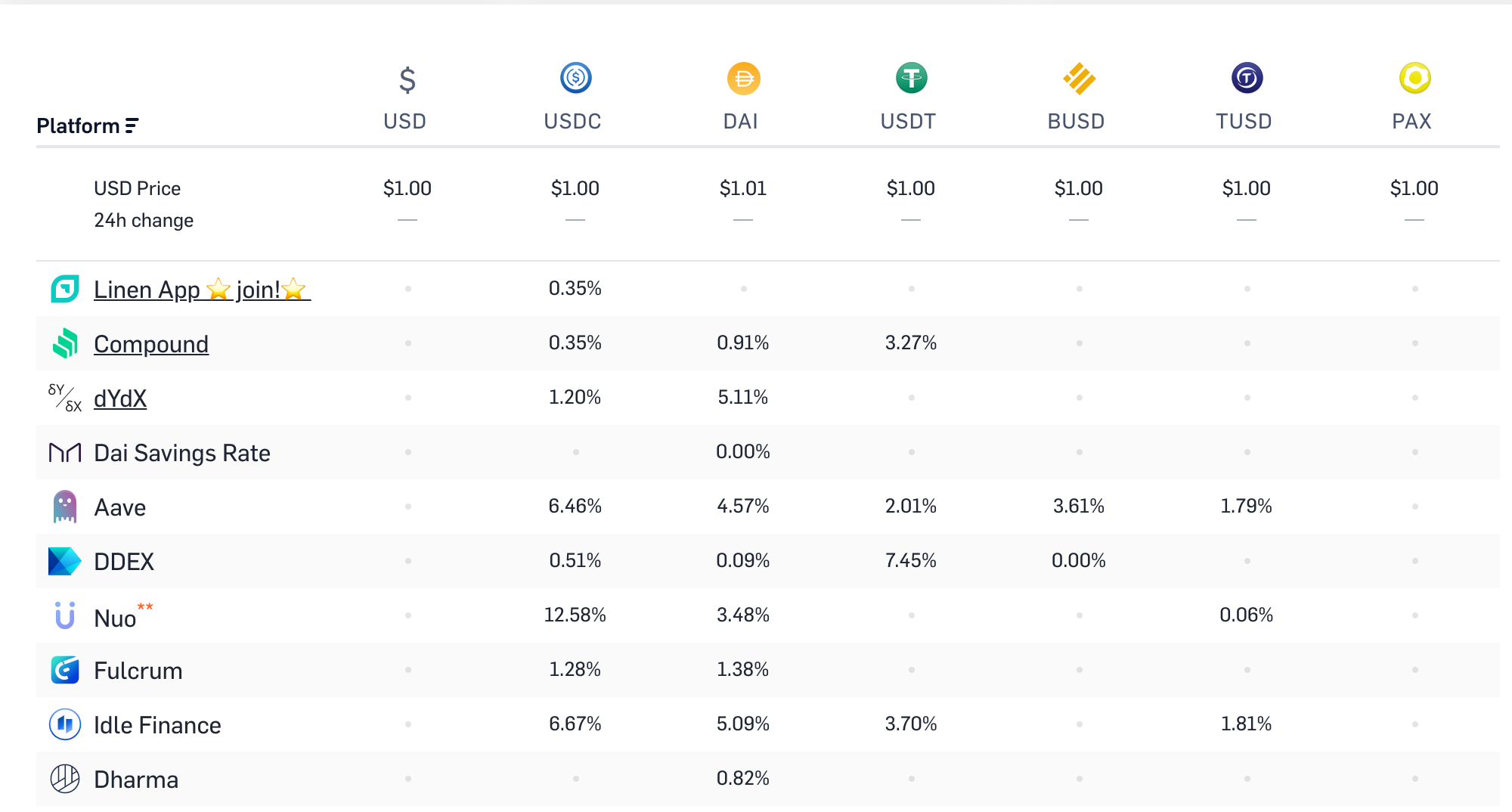Click the DAI coin icon
The width and height of the screenshot is (1512, 812).
(x=743, y=78)
